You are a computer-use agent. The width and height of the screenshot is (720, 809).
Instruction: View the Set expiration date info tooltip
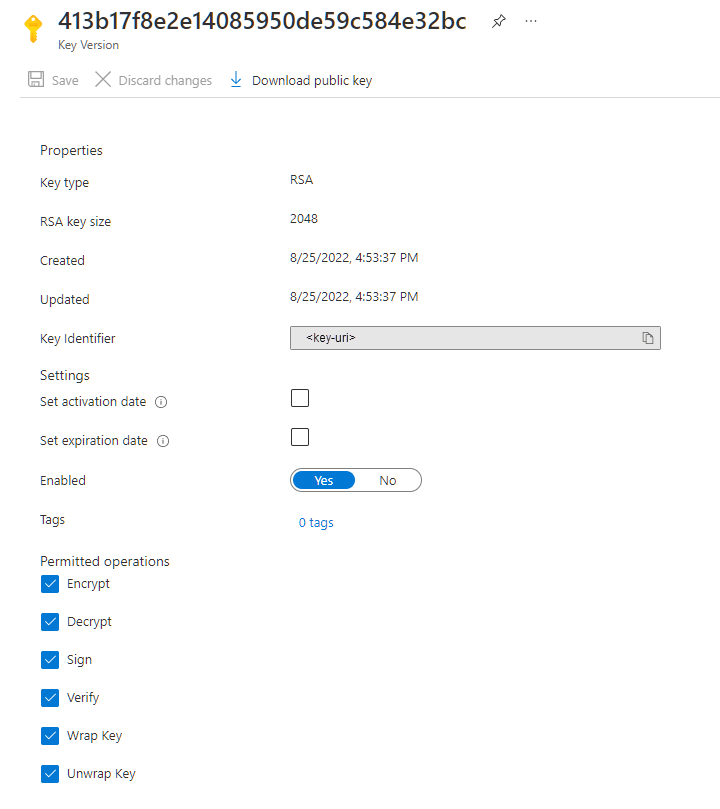(164, 440)
